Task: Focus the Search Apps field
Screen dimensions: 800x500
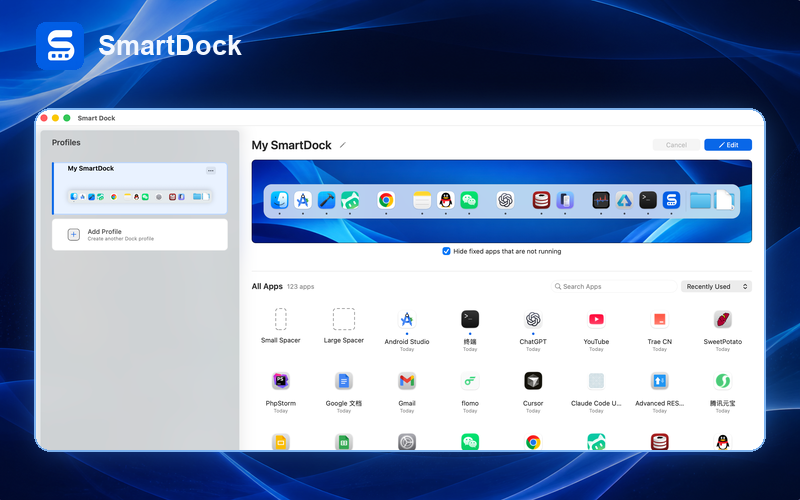Action: (x=614, y=286)
